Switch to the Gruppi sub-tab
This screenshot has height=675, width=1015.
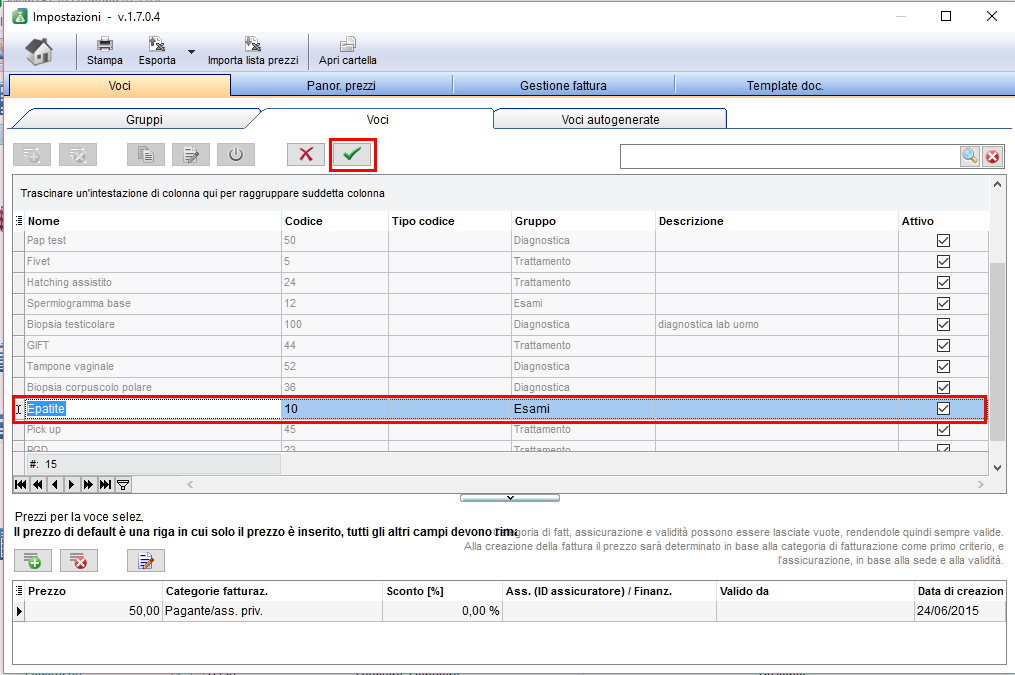tap(144, 120)
